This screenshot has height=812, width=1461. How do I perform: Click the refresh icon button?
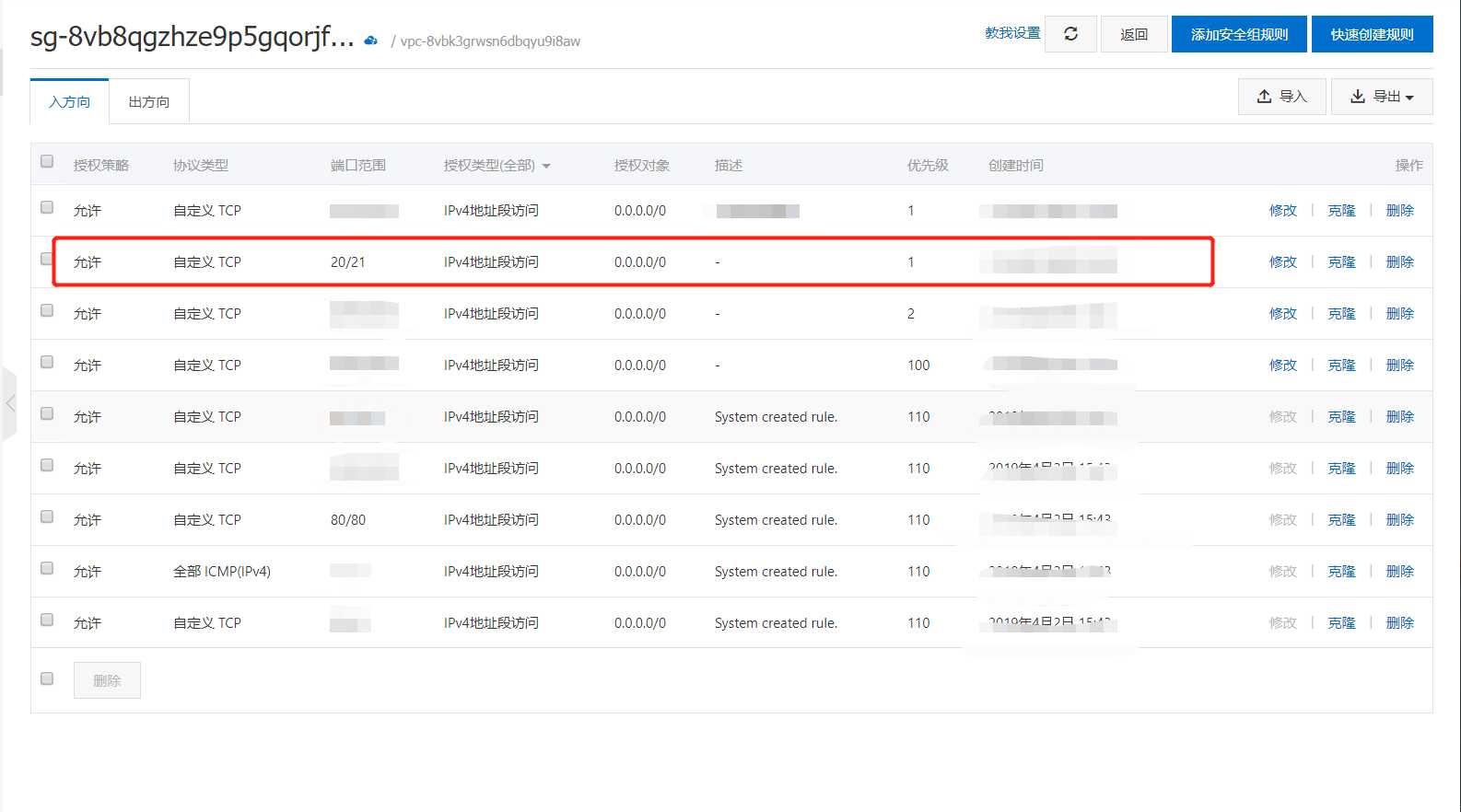[1070, 34]
